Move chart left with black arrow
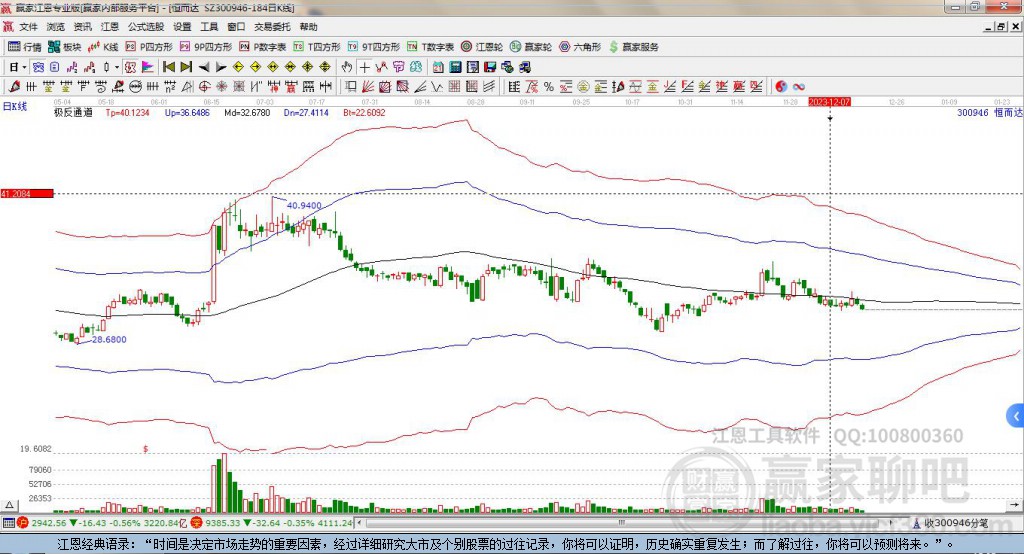This screenshot has width=1024, height=554. (x=204, y=67)
